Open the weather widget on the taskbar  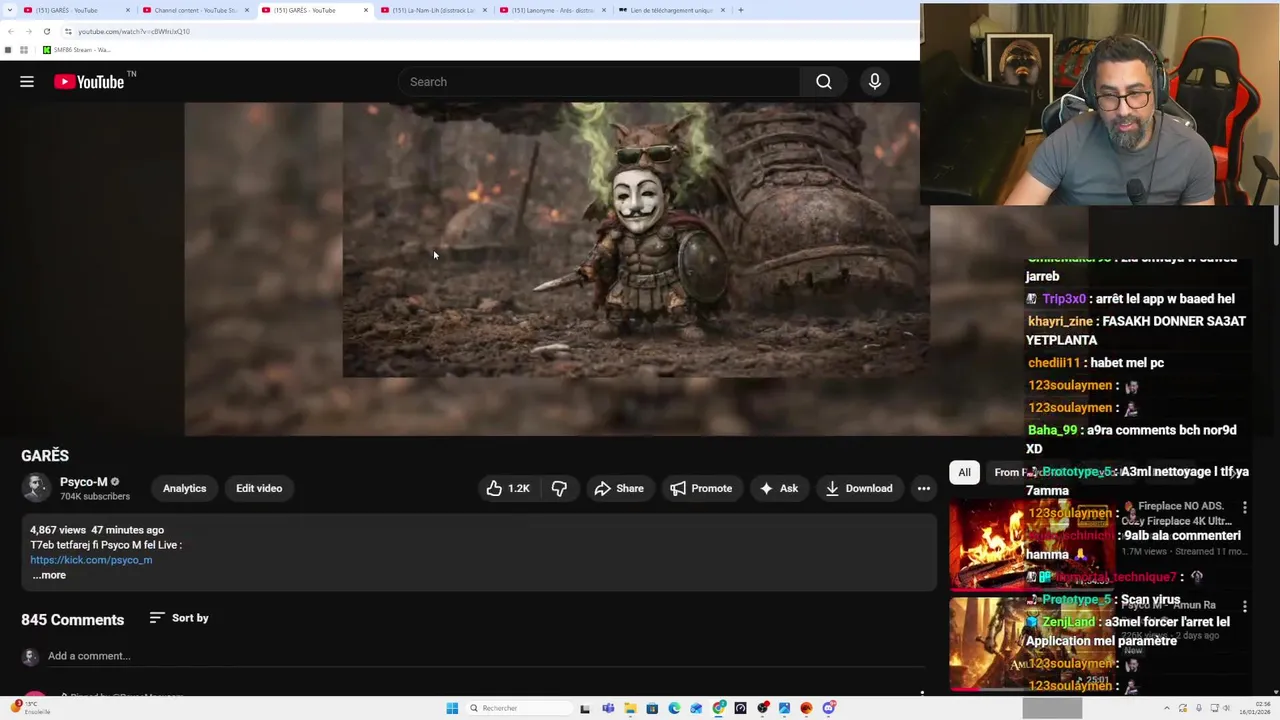pyautogui.click(x=30, y=708)
